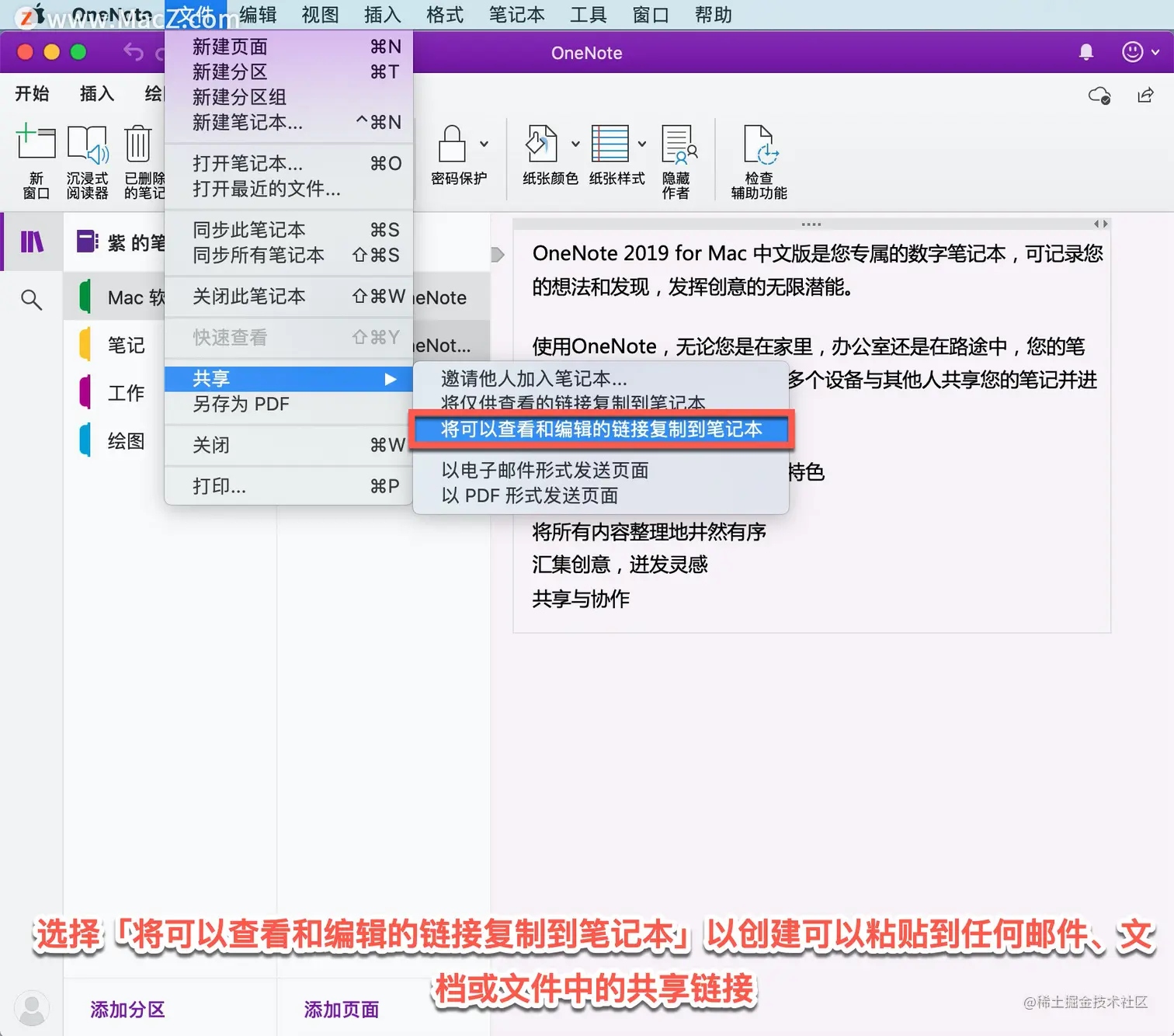Open the 窗口 menu
Viewport: 1174px width, 1036px height.
pyautogui.click(x=651, y=15)
